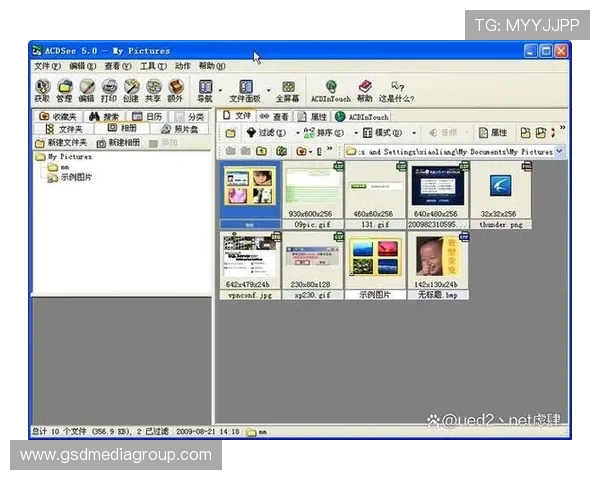Switch to the 查看 tab

pos(272,116)
